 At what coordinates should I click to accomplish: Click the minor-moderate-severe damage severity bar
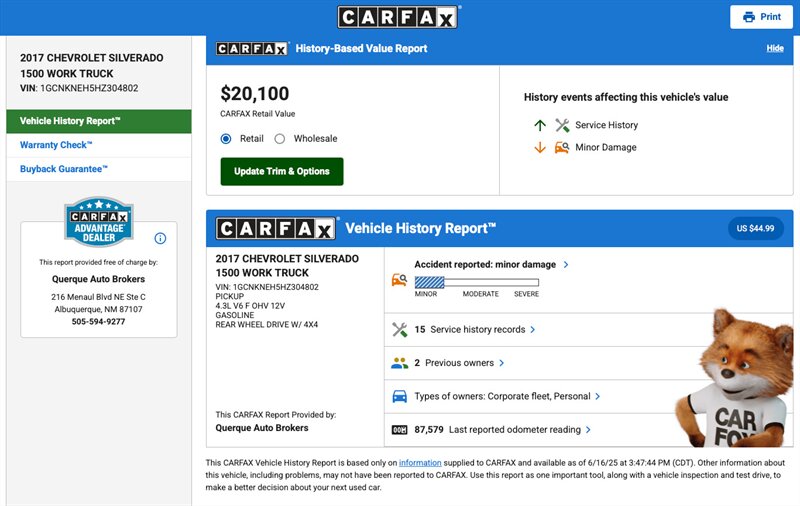click(x=476, y=282)
